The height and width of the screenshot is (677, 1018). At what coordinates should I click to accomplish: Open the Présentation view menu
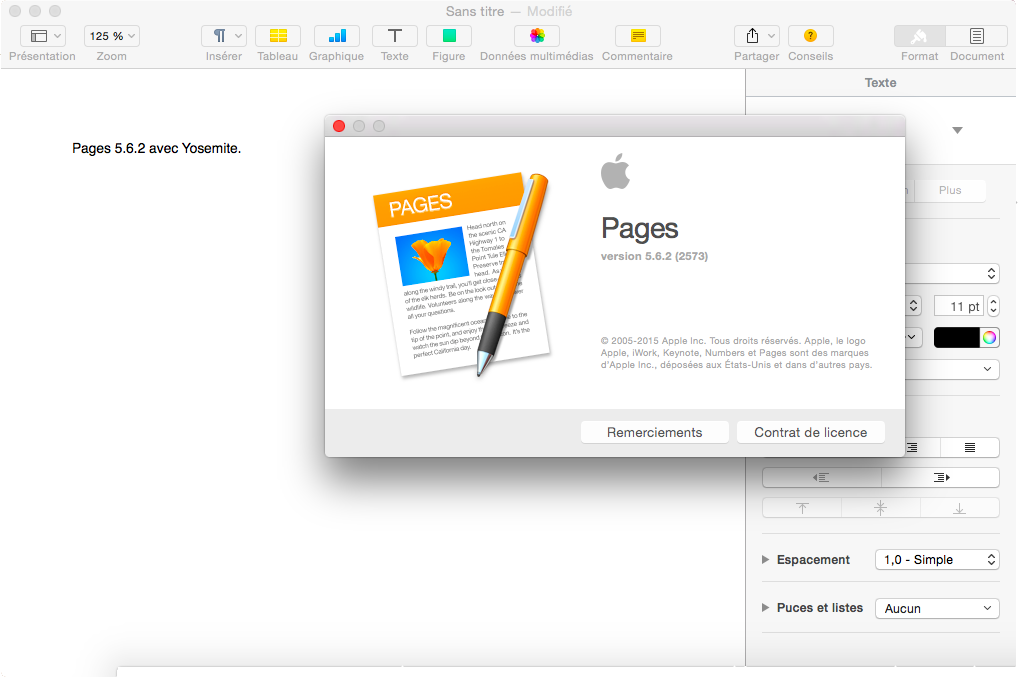click(43, 36)
